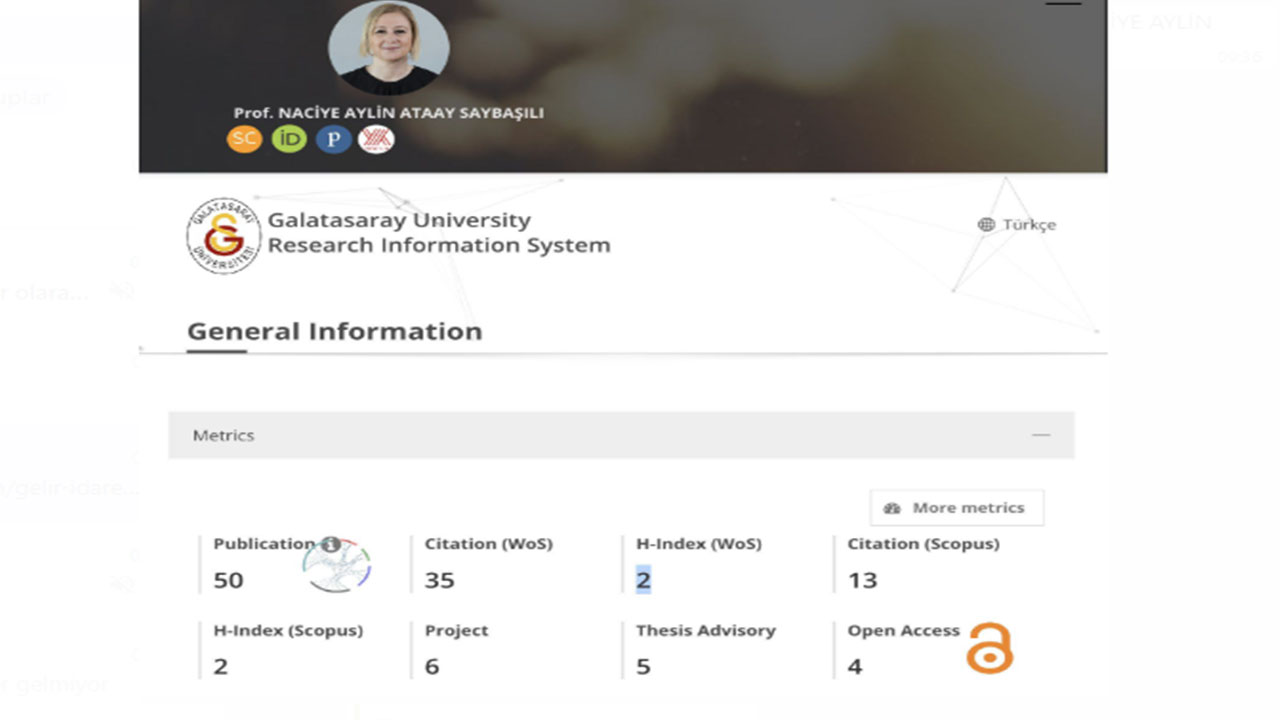Viewport: 1280px width, 720px height.
Task: Click the globe icon next to Türkçe
Action: click(x=986, y=225)
